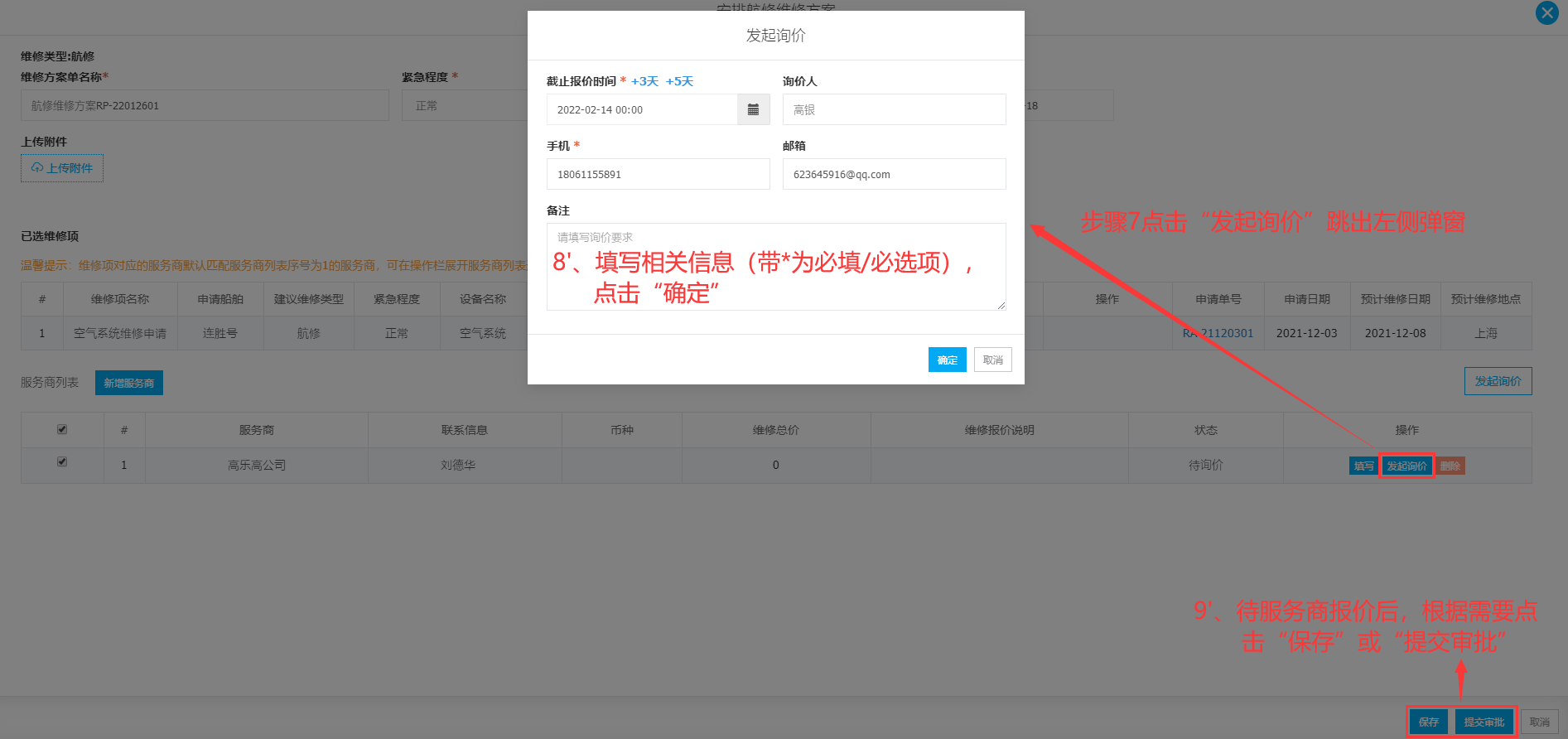Click the 询价人 input field
The height and width of the screenshot is (739, 1568).
pos(894,109)
